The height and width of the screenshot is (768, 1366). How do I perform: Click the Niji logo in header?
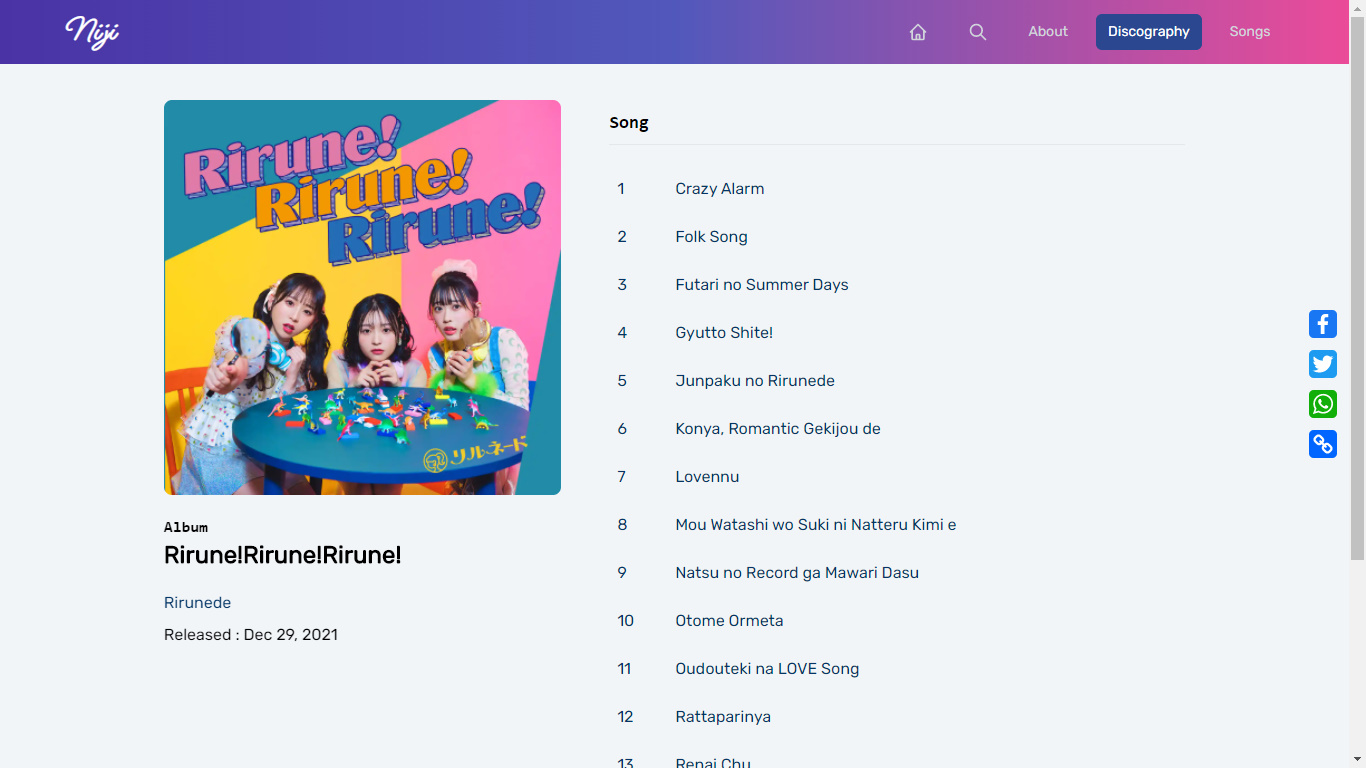(x=92, y=32)
